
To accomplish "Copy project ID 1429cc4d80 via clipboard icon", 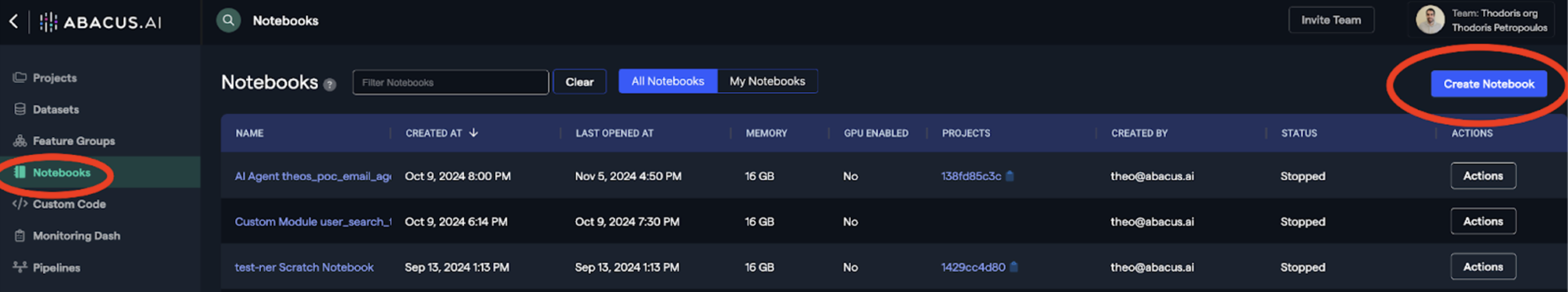I will pos(1013,267).
